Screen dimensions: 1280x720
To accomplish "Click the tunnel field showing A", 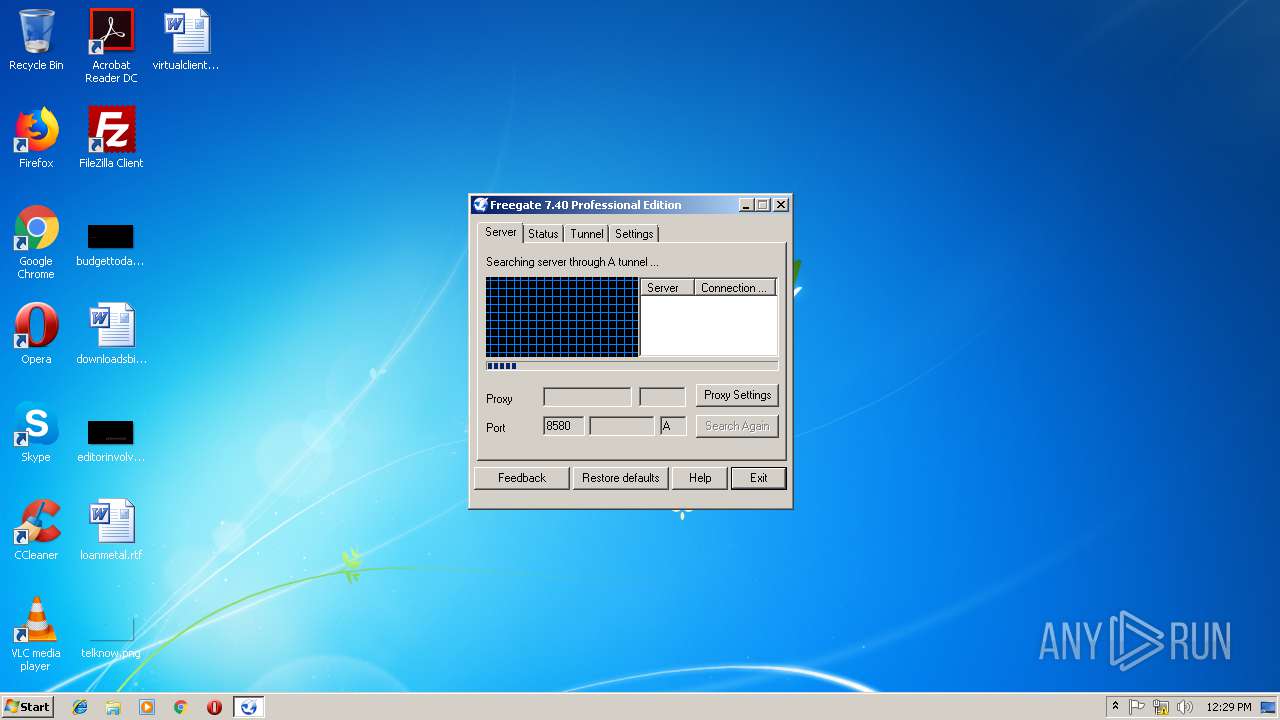I will [x=673, y=426].
